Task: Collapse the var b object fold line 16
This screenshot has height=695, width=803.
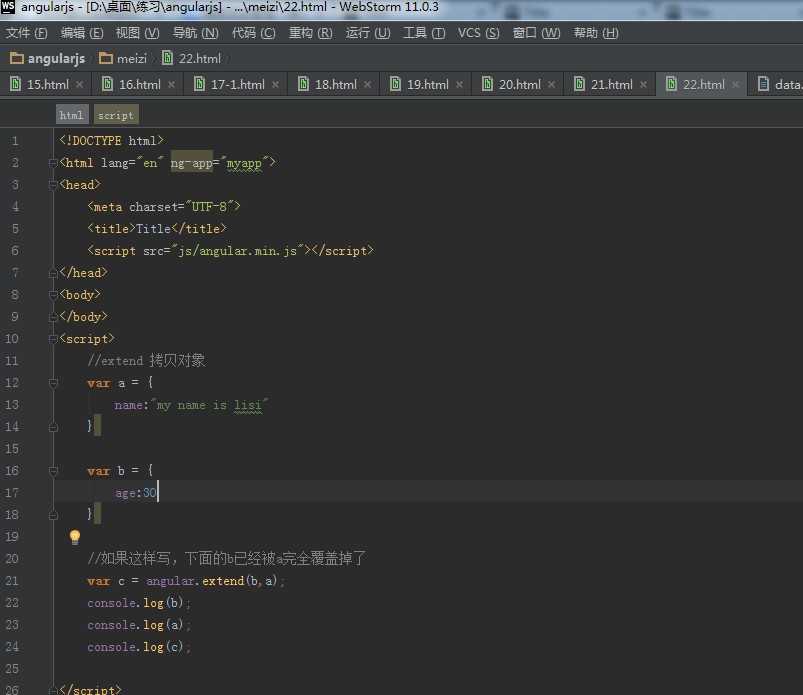Action: pyautogui.click(x=53, y=471)
